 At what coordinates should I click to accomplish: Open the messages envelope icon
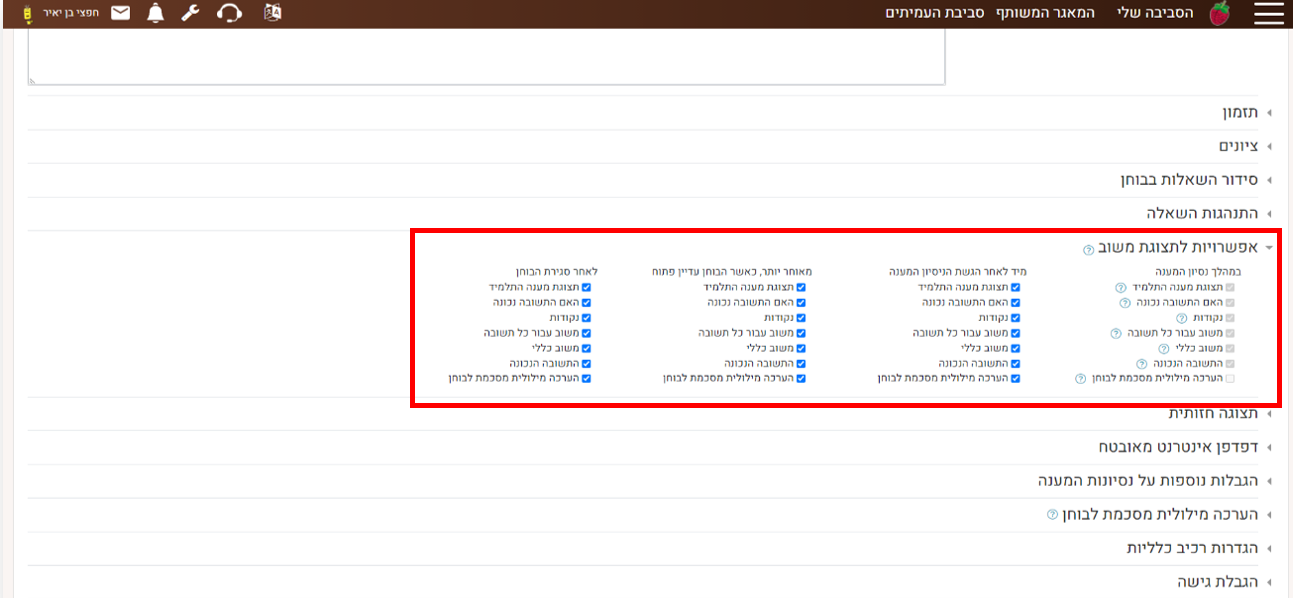point(120,13)
